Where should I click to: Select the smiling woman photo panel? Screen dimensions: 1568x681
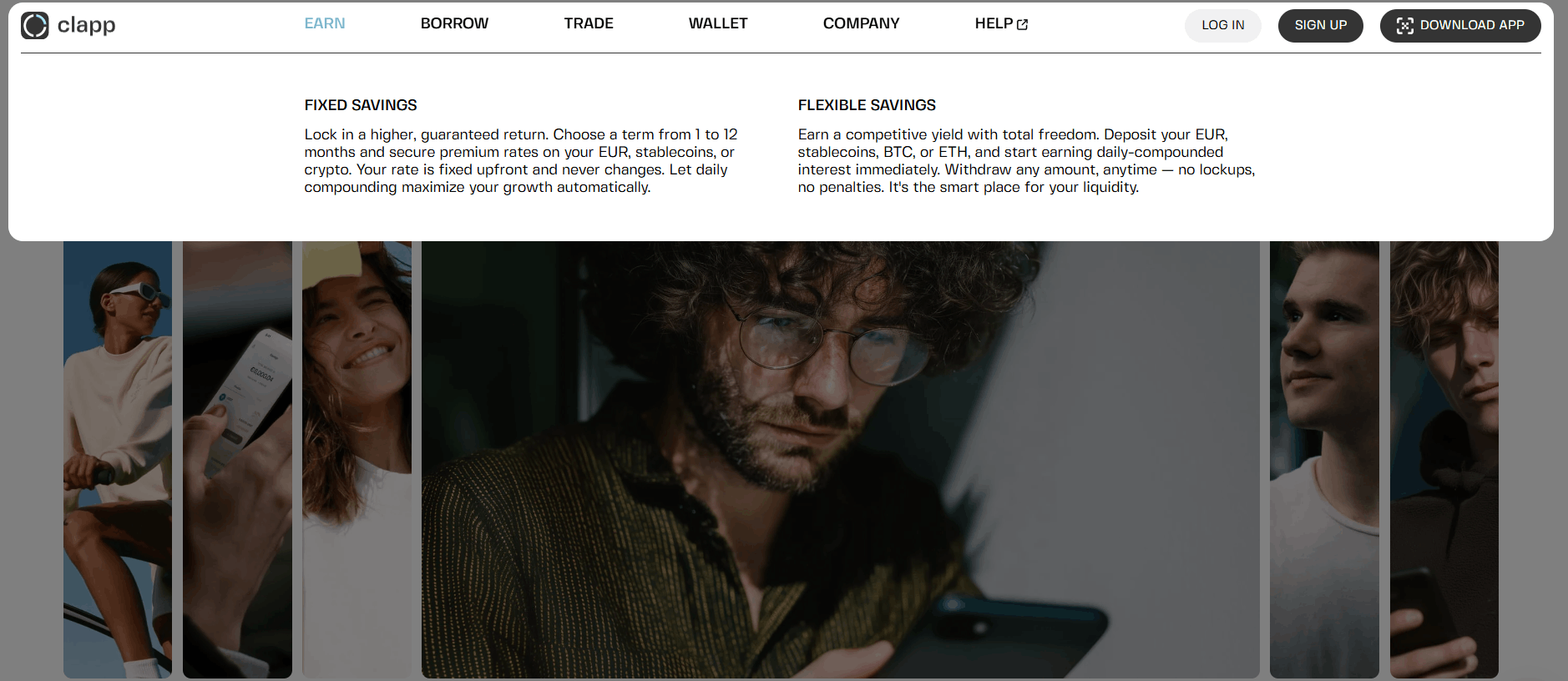coord(357,459)
